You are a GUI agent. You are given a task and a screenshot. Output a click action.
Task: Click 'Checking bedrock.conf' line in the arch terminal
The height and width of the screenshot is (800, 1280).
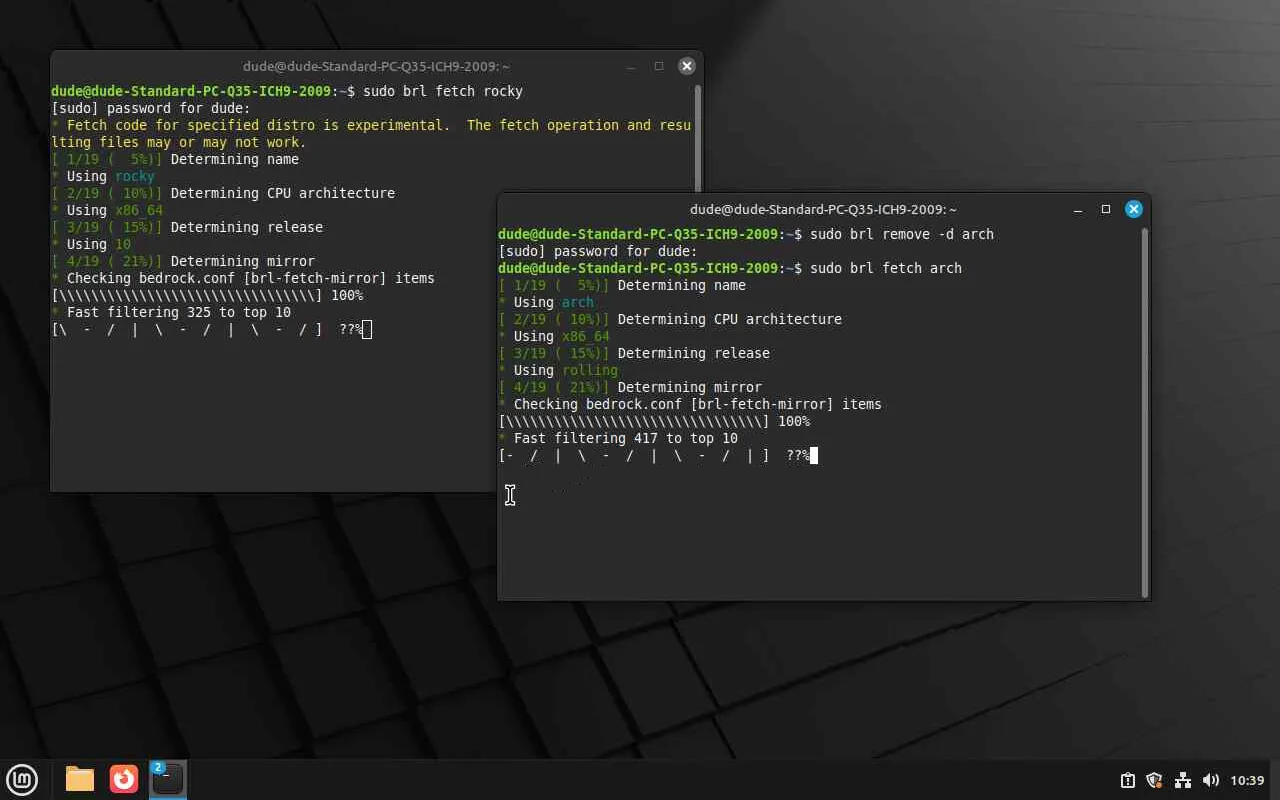[x=690, y=404]
